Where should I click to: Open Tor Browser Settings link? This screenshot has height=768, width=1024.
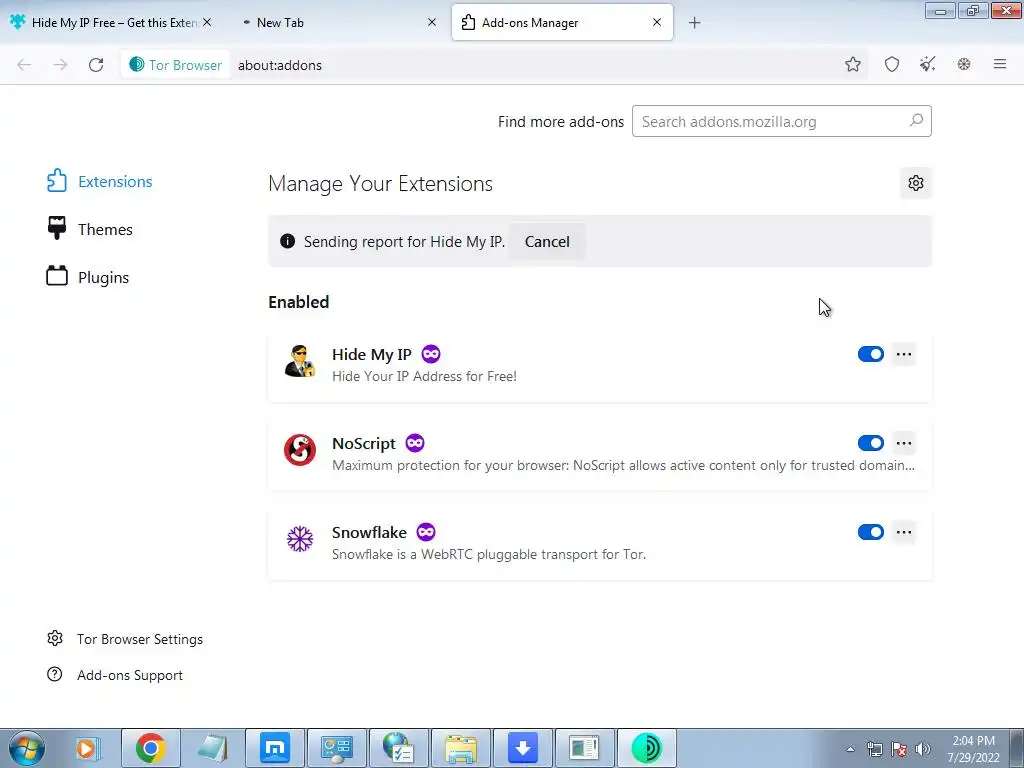click(x=125, y=639)
